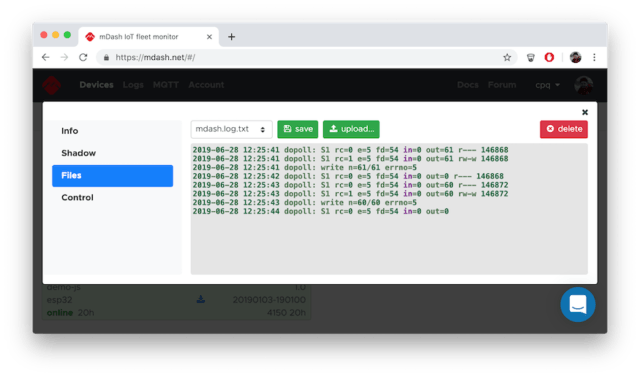This screenshot has height=377, width=640.
Task: Open the Docs link
Action: [x=468, y=85]
